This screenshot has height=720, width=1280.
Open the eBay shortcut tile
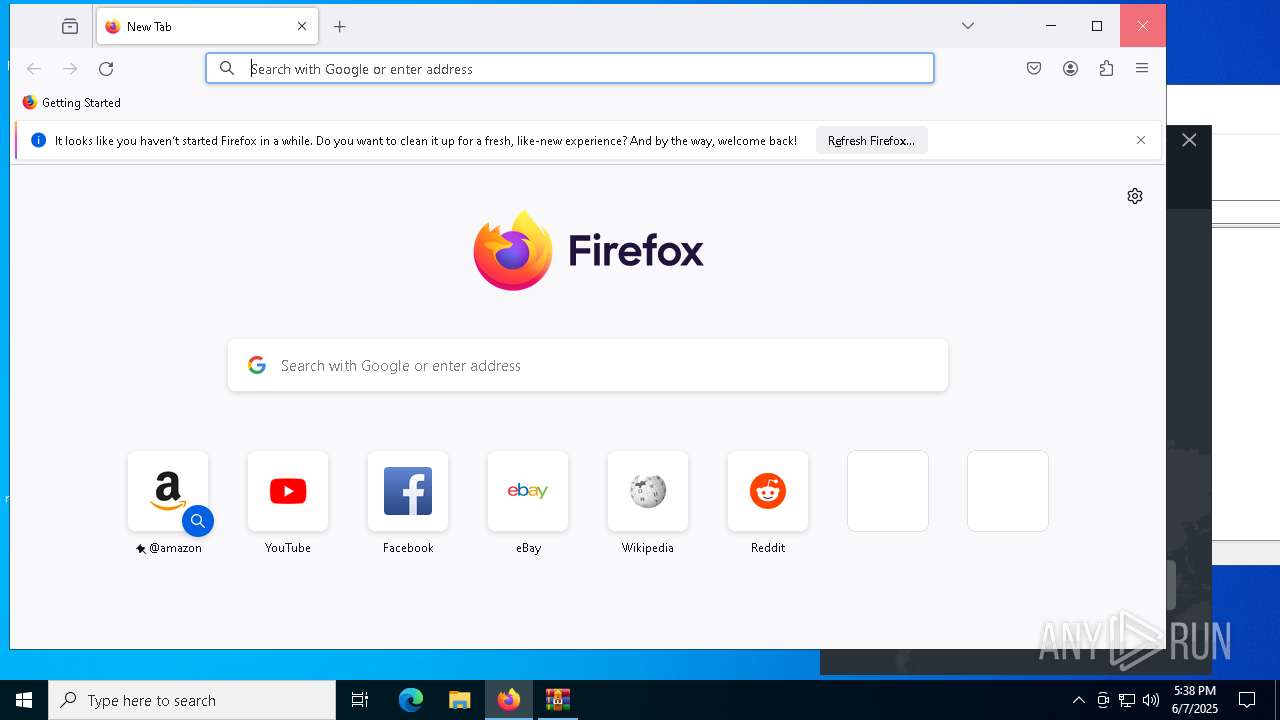(528, 491)
